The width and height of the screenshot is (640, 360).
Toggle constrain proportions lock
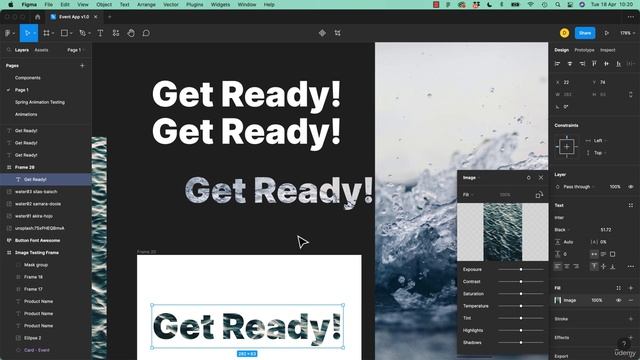(631, 94)
